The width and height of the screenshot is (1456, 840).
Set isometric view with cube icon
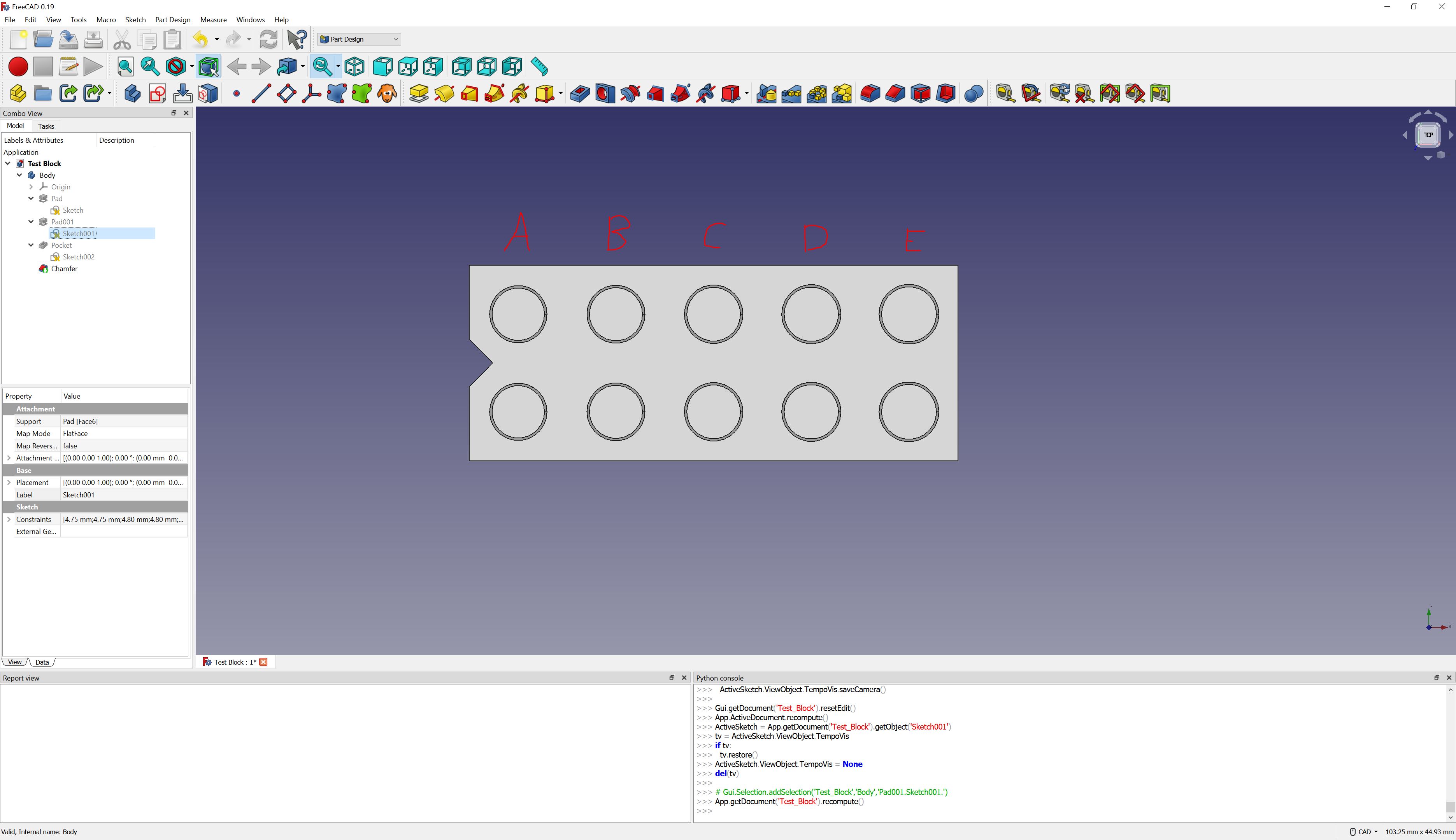[355, 67]
